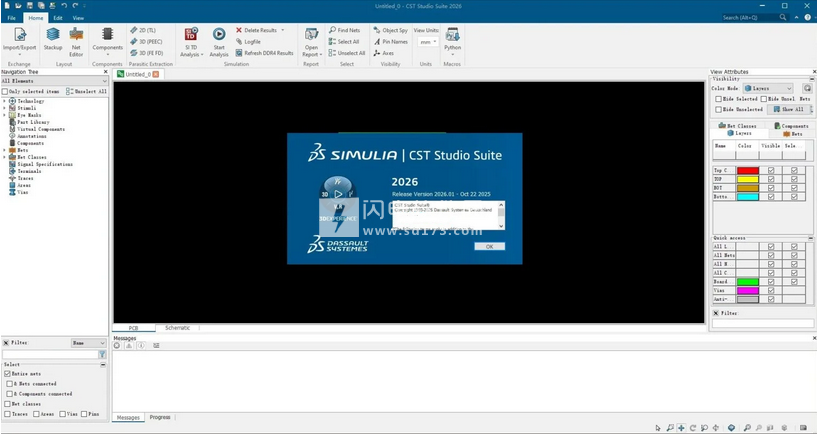Expand the Technology tree node
Image resolution: width=817 pixels, height=434 pixels.
pos(4,101)
